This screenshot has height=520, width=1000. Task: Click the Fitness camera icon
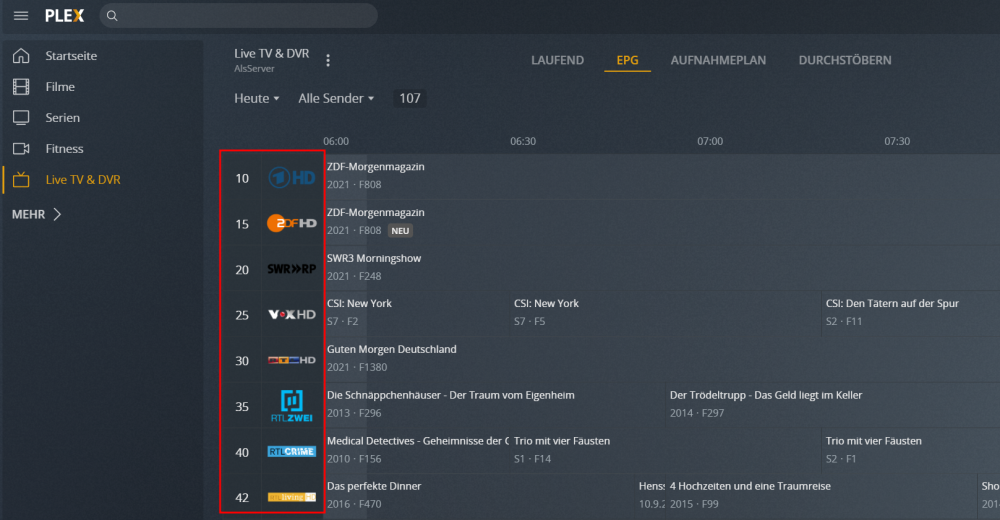[x=21, y=149]
